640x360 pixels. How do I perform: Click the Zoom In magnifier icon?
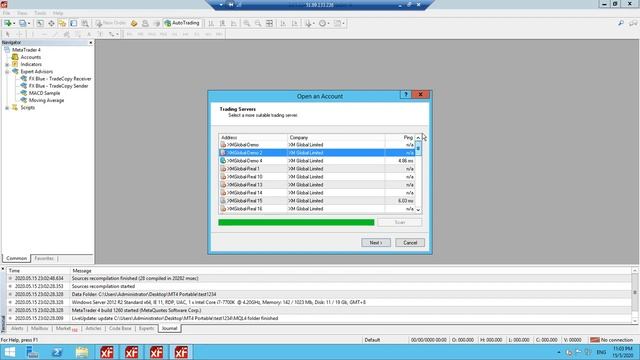point(247,23)
